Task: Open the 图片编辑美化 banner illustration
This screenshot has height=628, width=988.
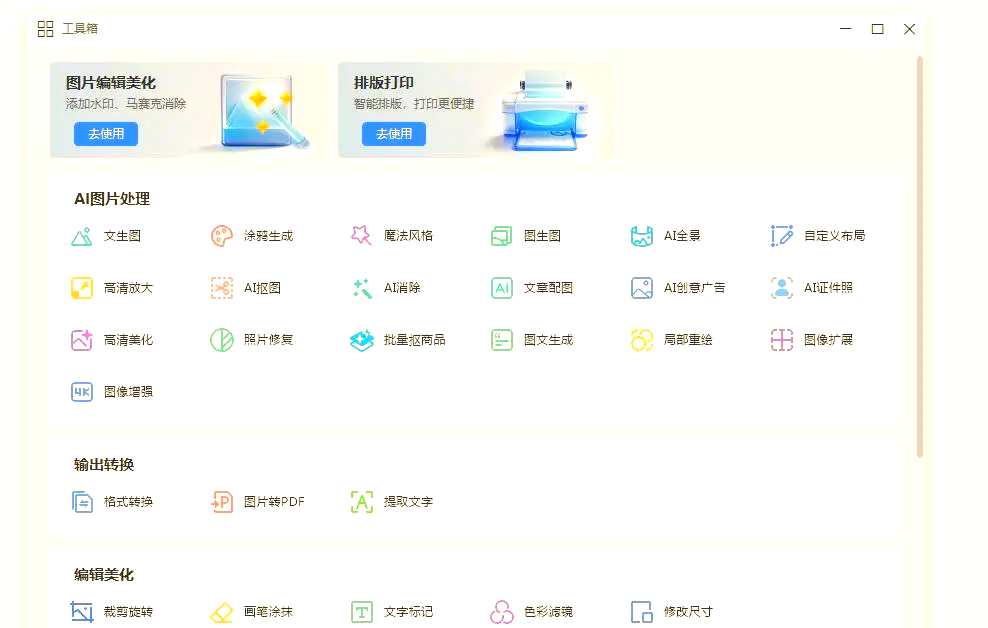Action: coord(263,112)
